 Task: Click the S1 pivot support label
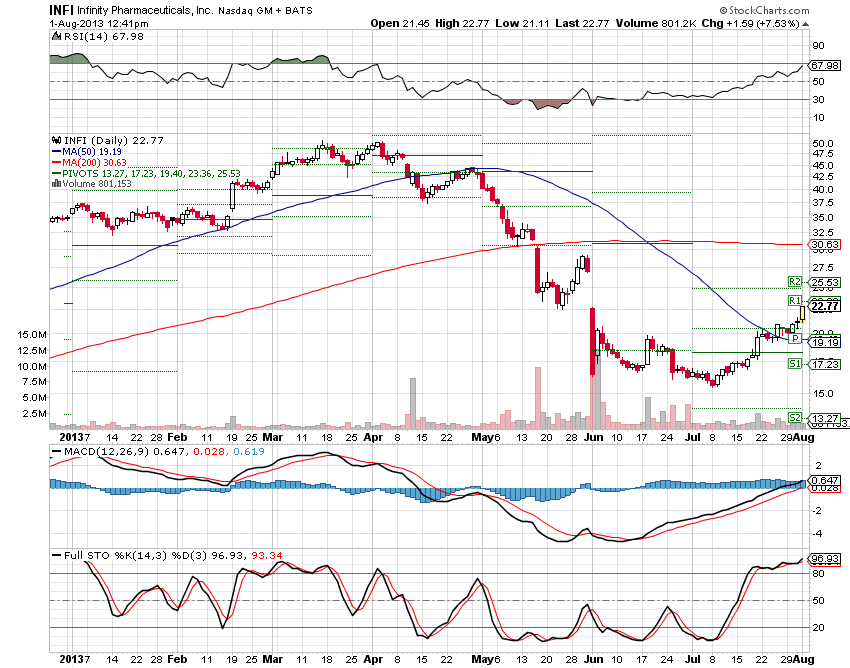pos(795,364)
